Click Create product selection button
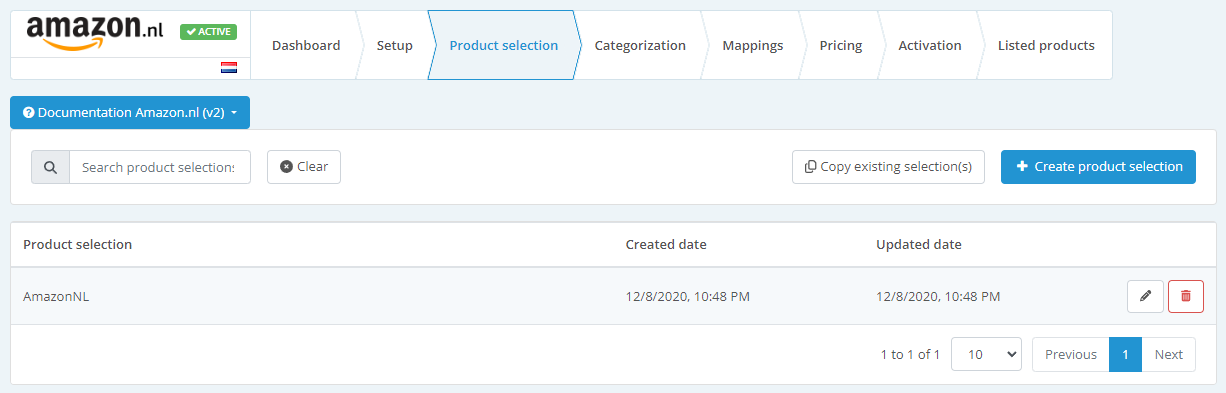This screenshot has height=393, width=1226. click(1098, 167)
